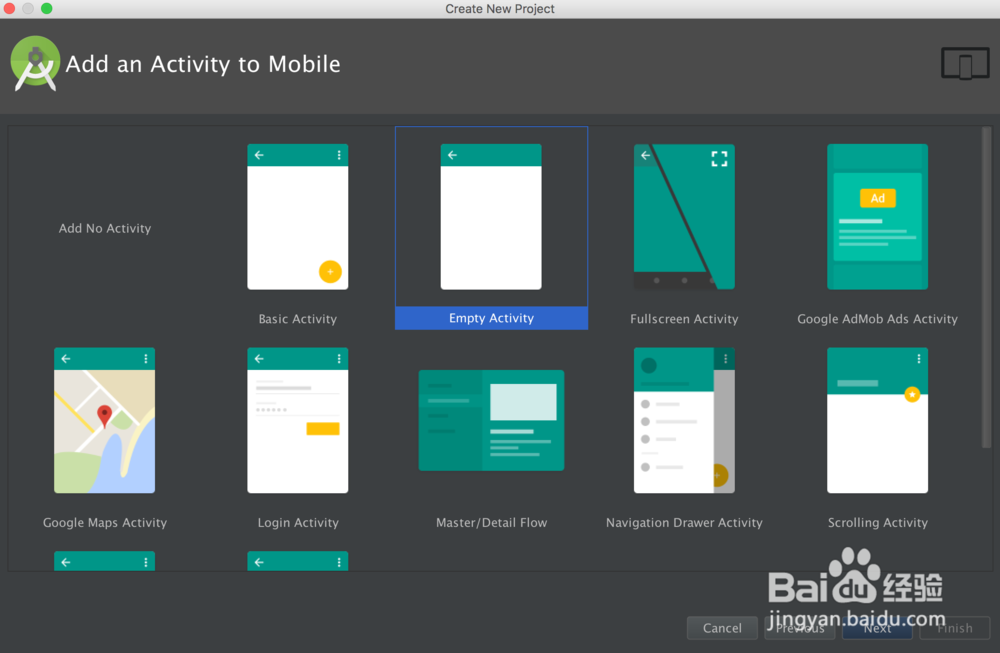Close the Create New Project window
Screen dimensions: 1000x653
click(9, 8)
